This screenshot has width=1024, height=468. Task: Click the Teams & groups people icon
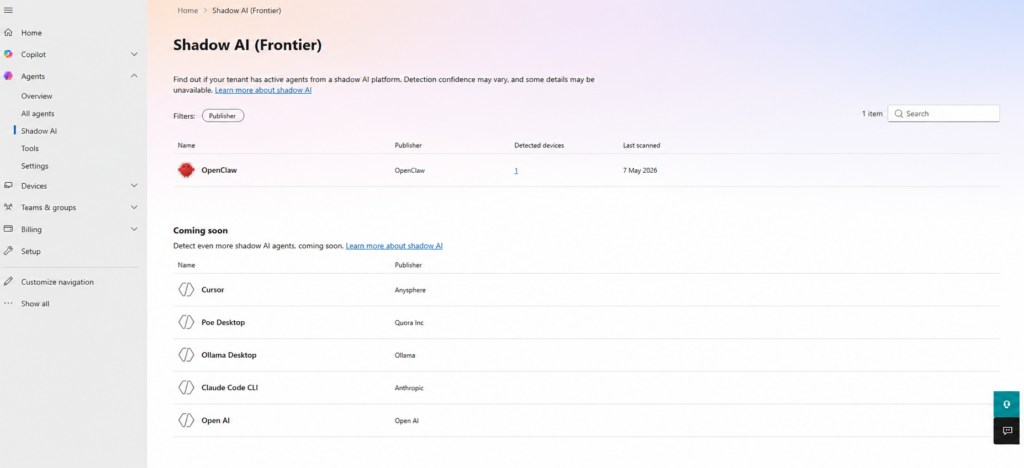tap(8, 208)
